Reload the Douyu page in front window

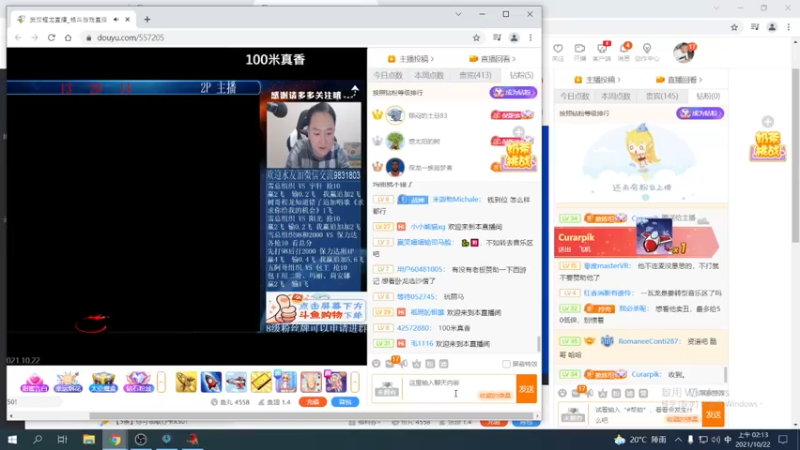[x=52, y=38]
